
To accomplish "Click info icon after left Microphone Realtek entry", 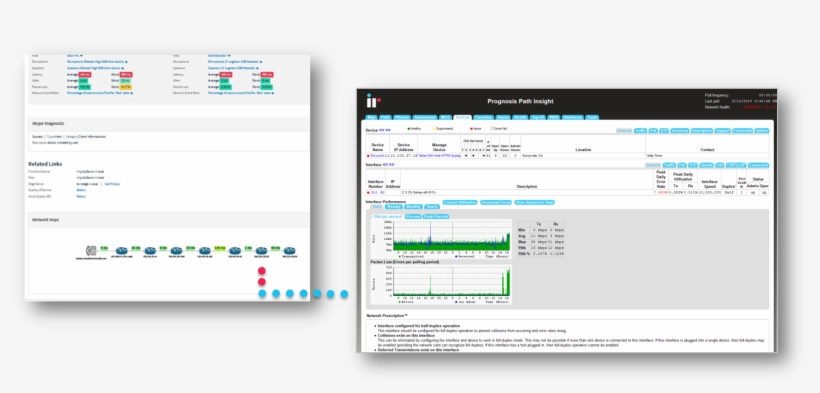I will pos(126,62).
